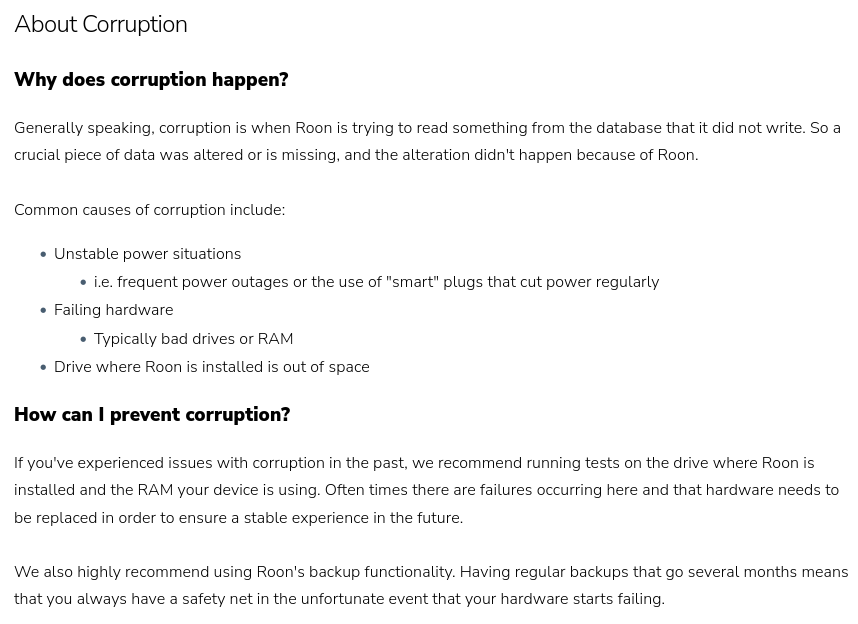Select the "Failing hardware" bullet item
Viewport: 858px width, 624px height.
[113, 310]
